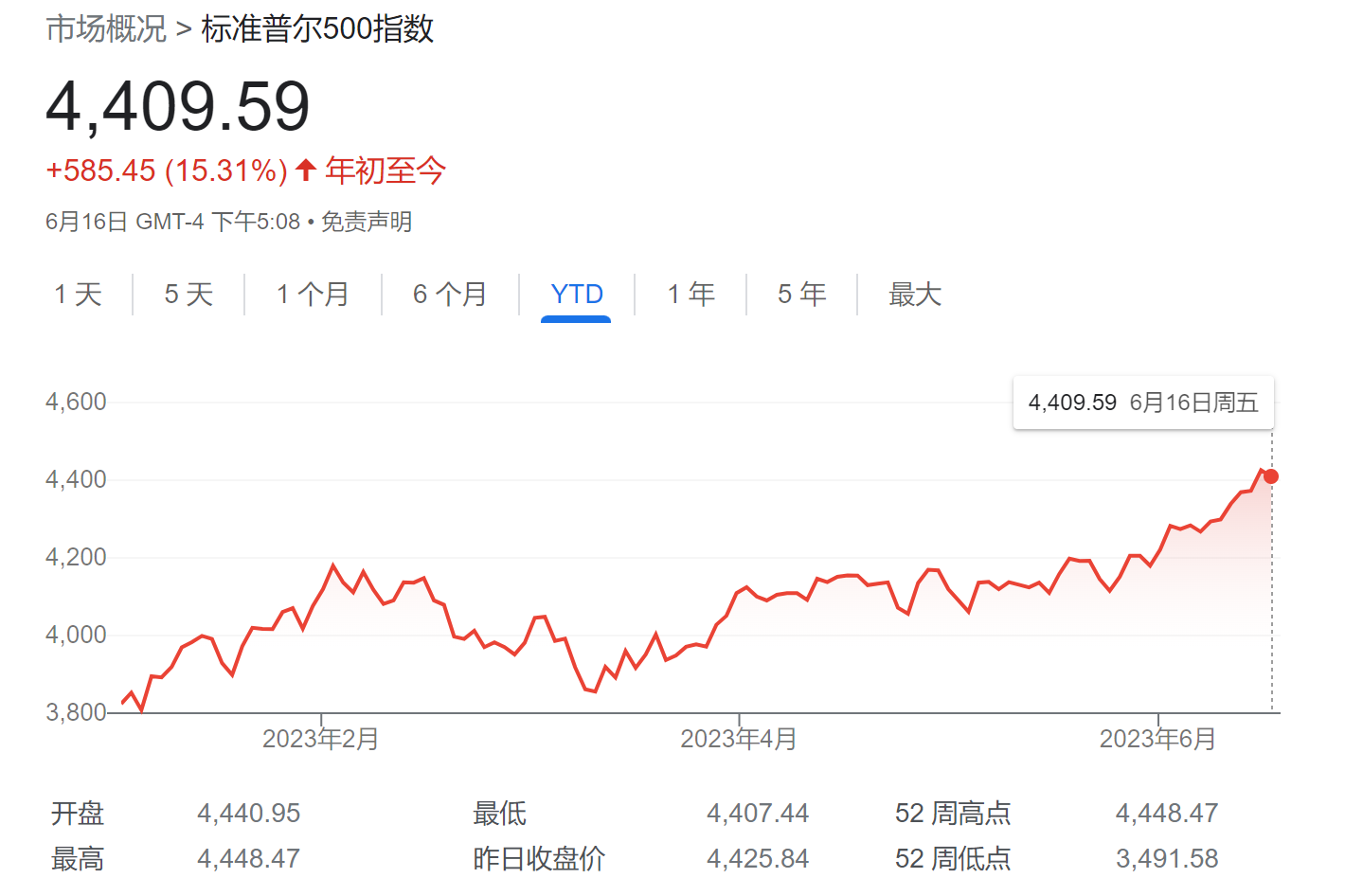Click the 52 周高点 label

pos(954,814)
